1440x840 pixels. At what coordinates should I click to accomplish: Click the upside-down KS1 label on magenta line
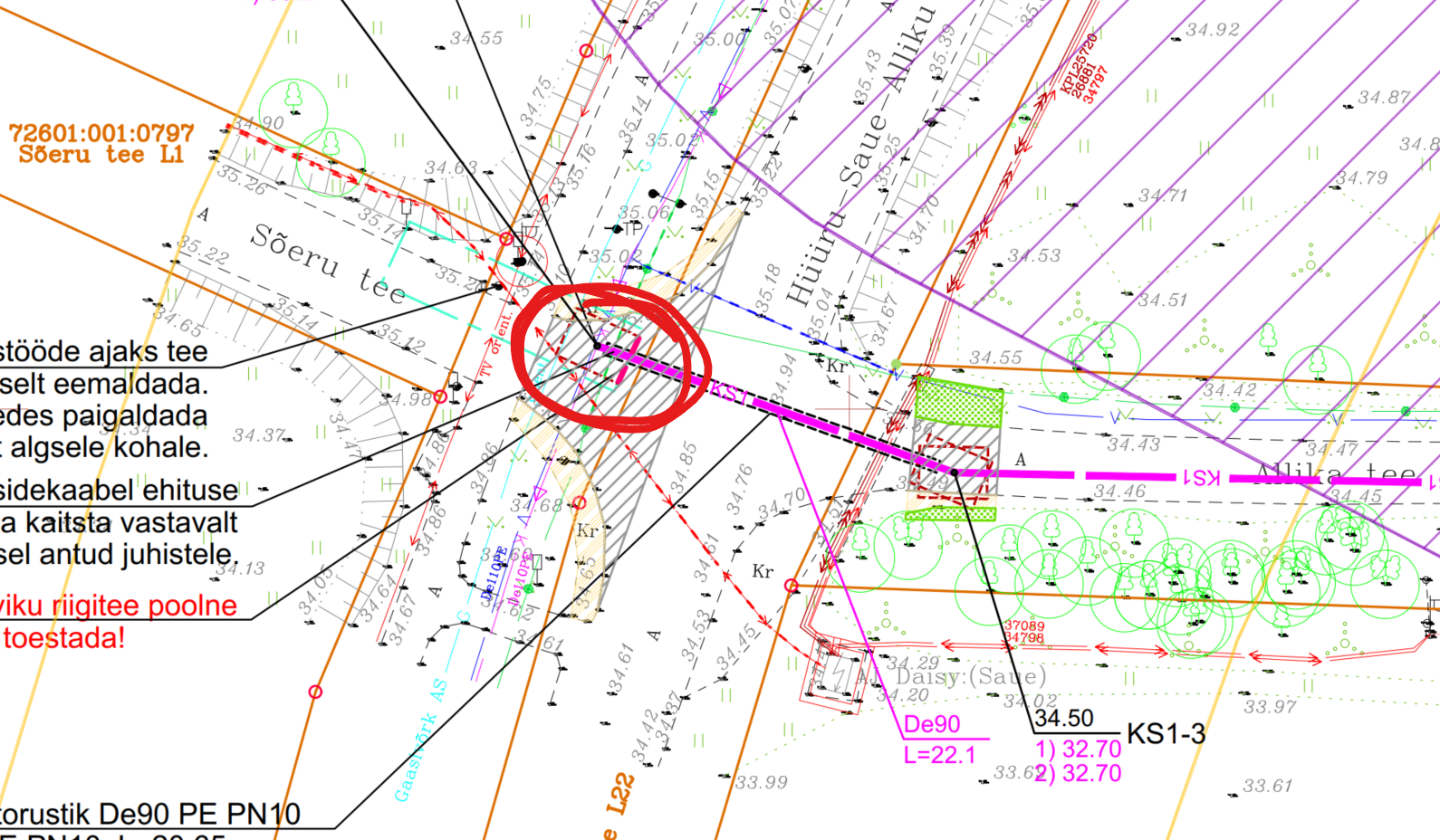click(1201, 477)
